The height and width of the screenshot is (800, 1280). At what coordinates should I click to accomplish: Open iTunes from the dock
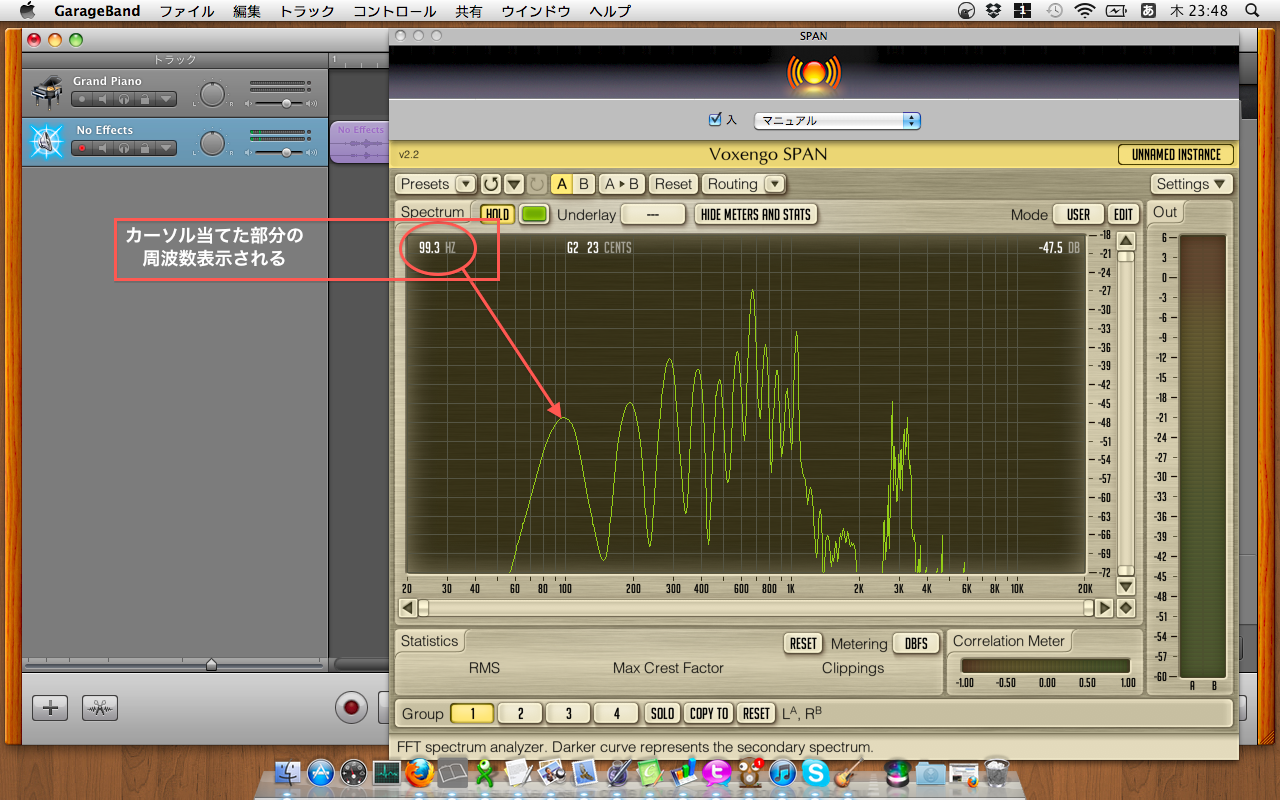782,772
